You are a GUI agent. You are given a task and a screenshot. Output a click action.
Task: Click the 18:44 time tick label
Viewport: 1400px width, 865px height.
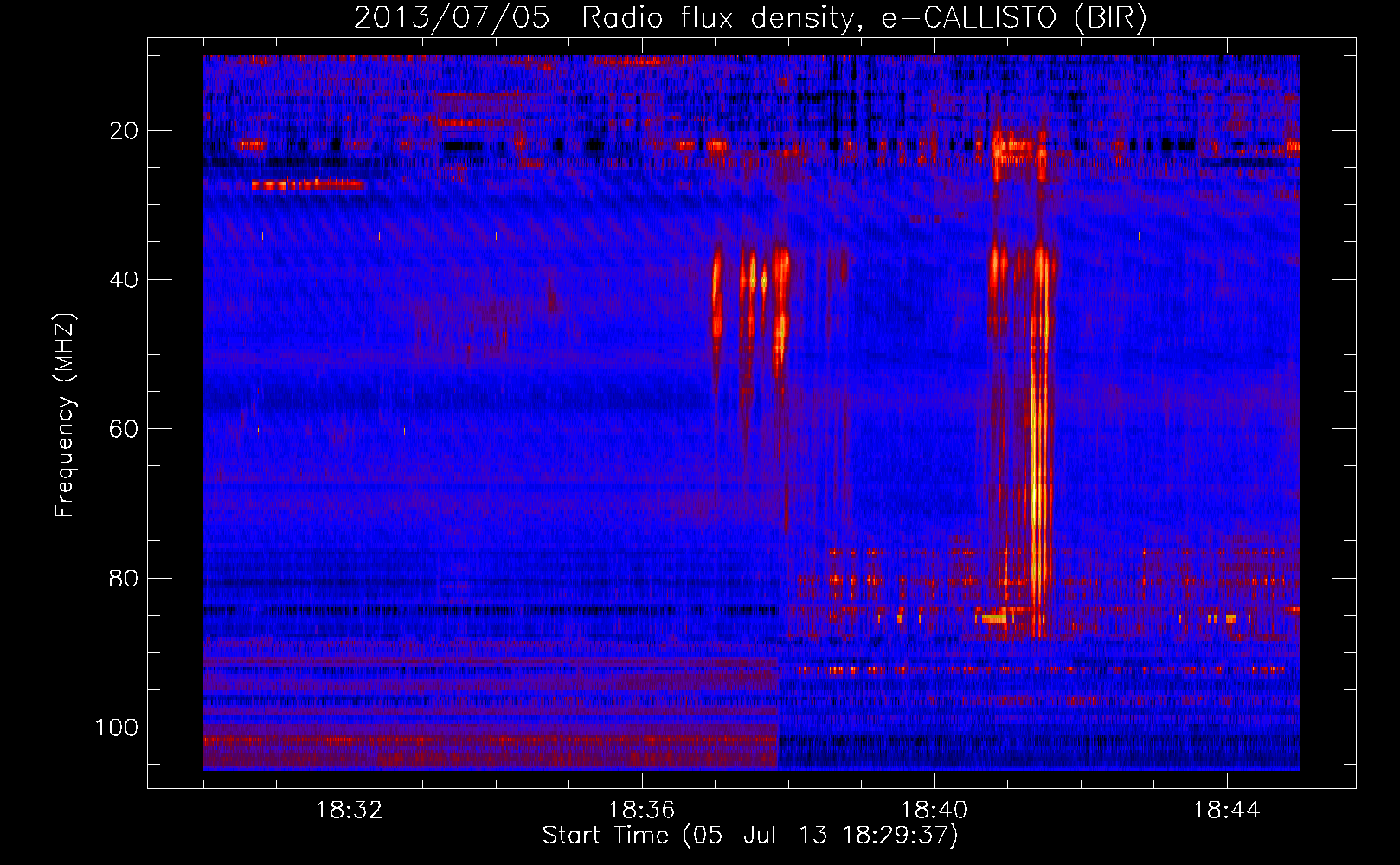[1226, 811]
